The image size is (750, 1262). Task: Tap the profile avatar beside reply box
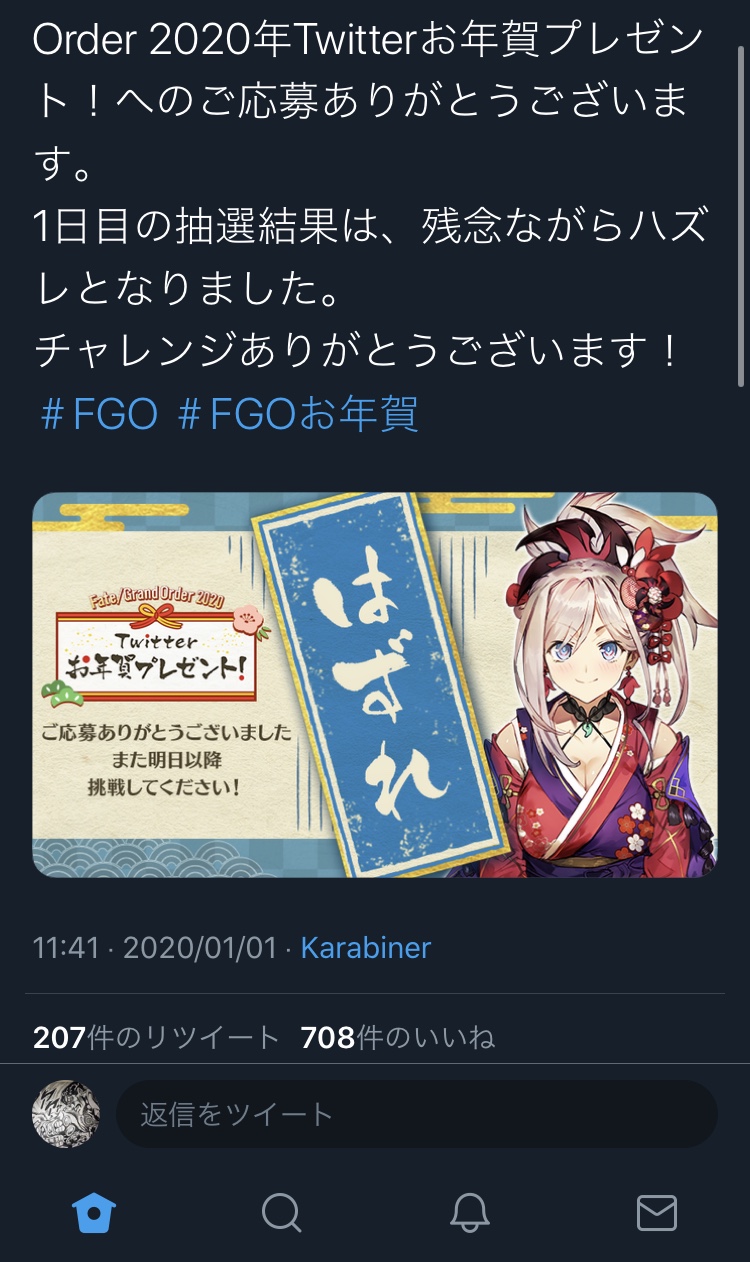point(66,1114)
